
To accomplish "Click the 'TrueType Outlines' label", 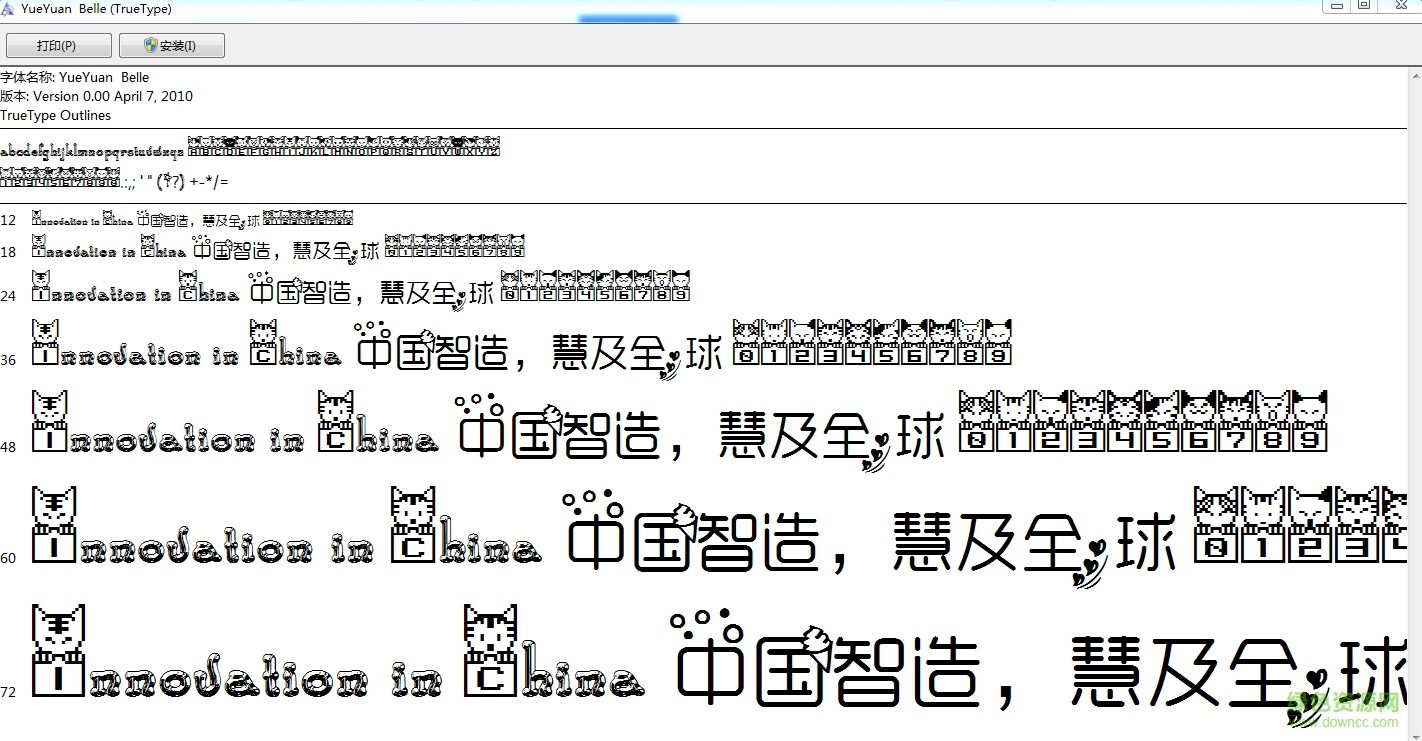I will [x=55, y=115].
